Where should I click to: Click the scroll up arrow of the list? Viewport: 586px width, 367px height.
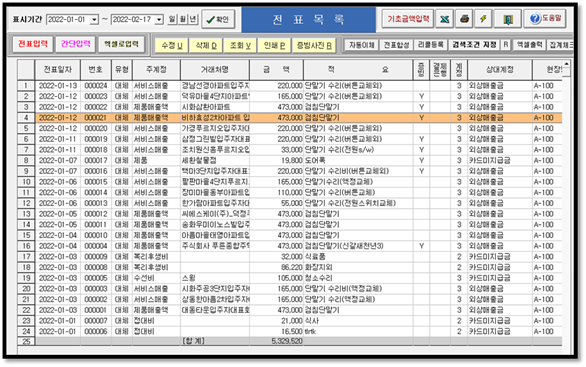pos(567,64)
